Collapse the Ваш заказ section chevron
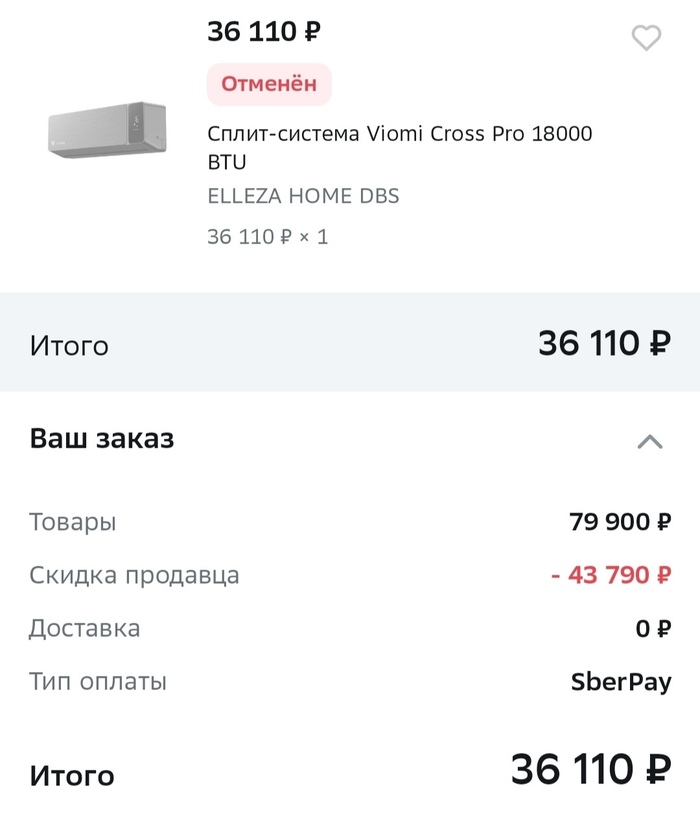The image size is (700, 834). [x=650, y=441]
